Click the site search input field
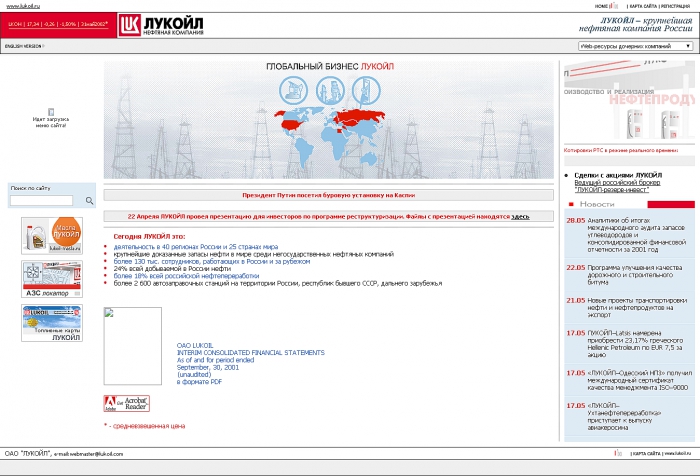700x476 pixels. pyautogui.click(x=42, y=201)
